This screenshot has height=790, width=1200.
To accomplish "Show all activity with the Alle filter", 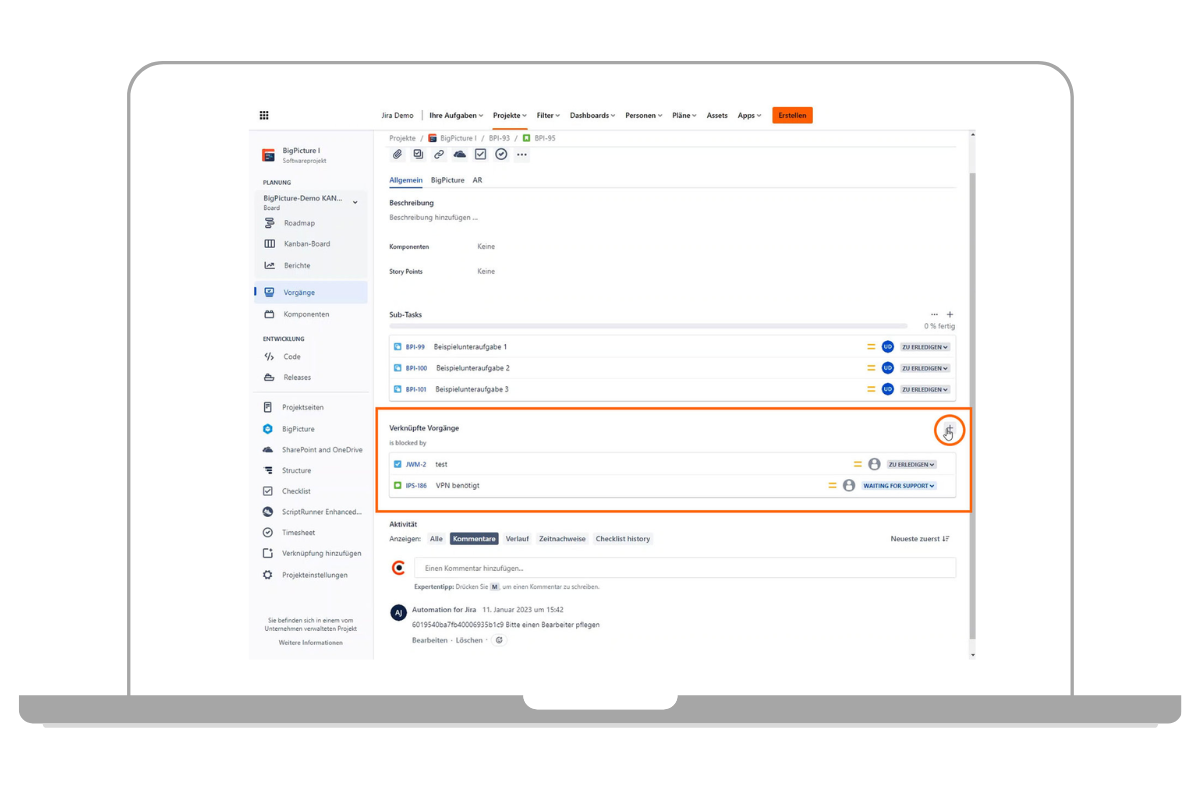I will coord(436,539).
